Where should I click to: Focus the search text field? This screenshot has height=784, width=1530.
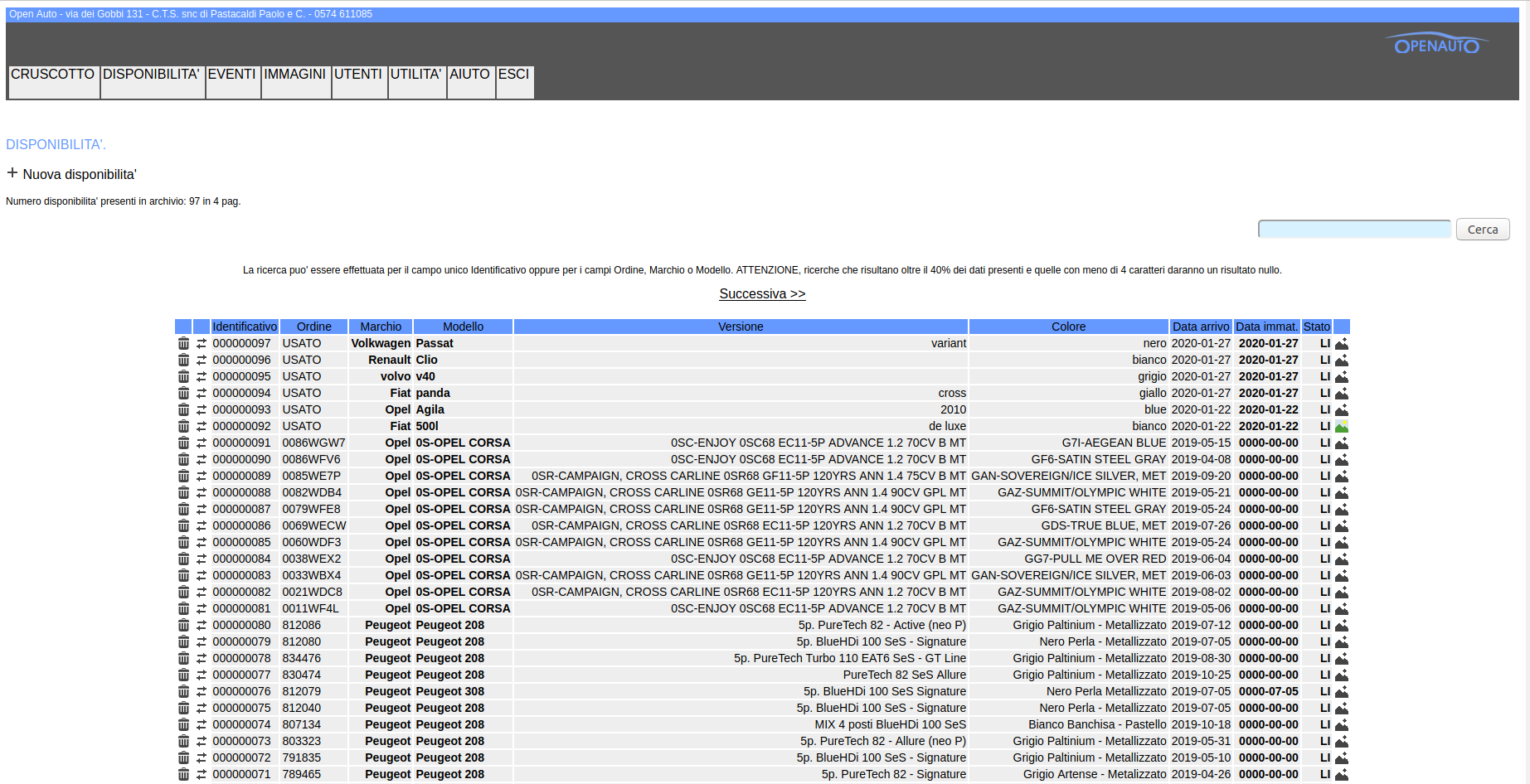(x=1354, y=230)
